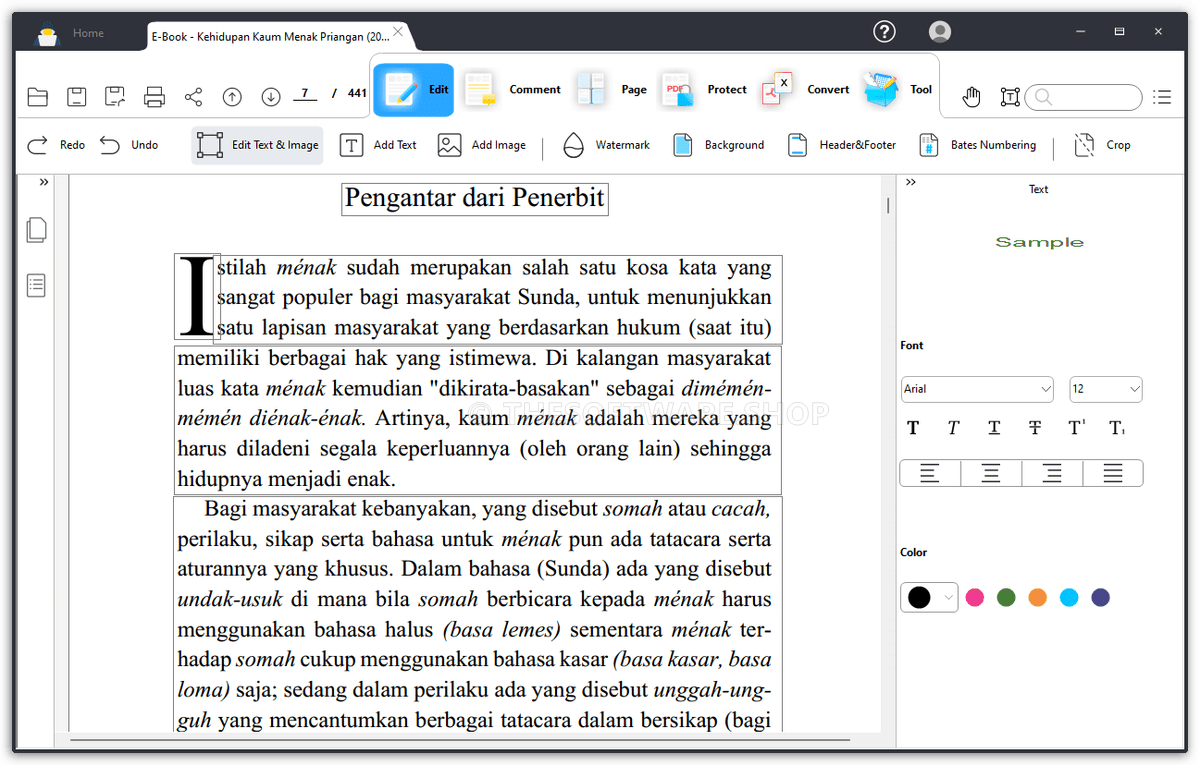Screen dimensions: 1200x765
Task: Switch to the Protect tab
Action: point(703,90)
